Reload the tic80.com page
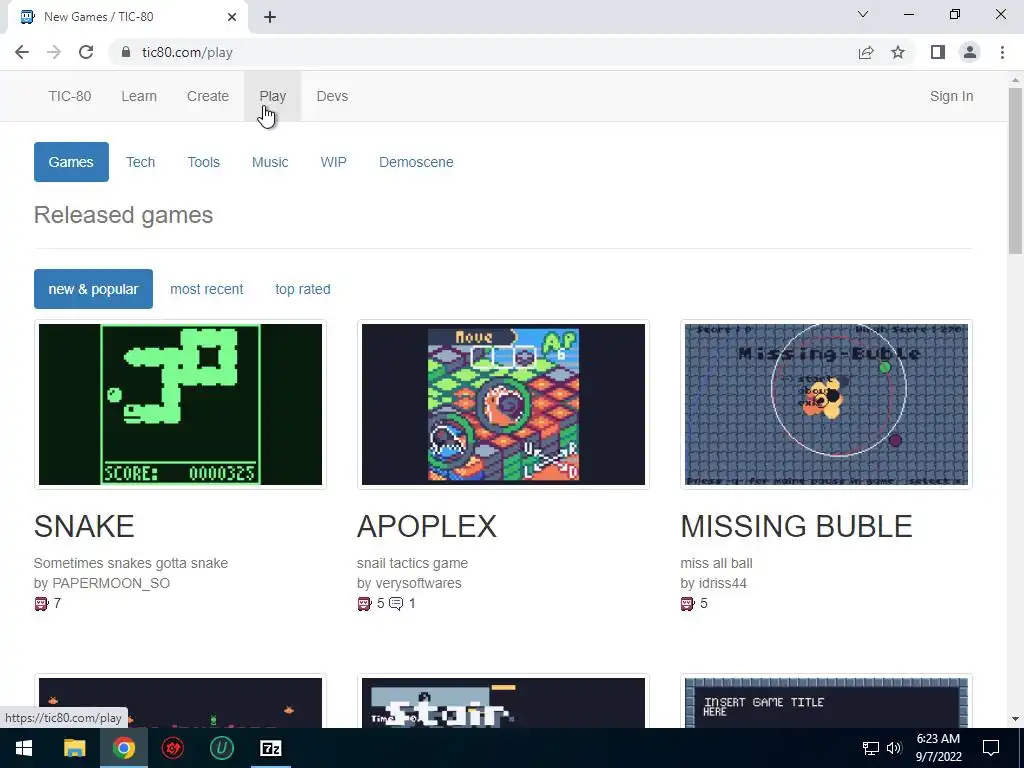The height and width of the screenshot is (768, 1024). pos(86,52)
